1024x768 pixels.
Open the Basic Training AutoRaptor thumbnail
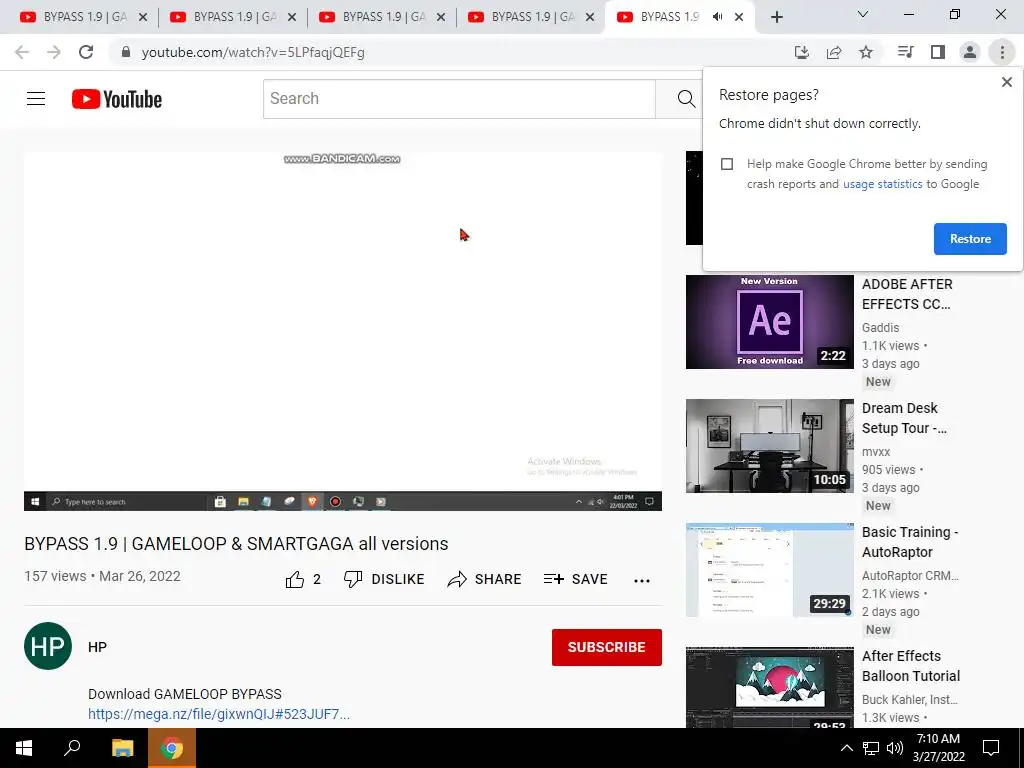[x=769, y=570]
